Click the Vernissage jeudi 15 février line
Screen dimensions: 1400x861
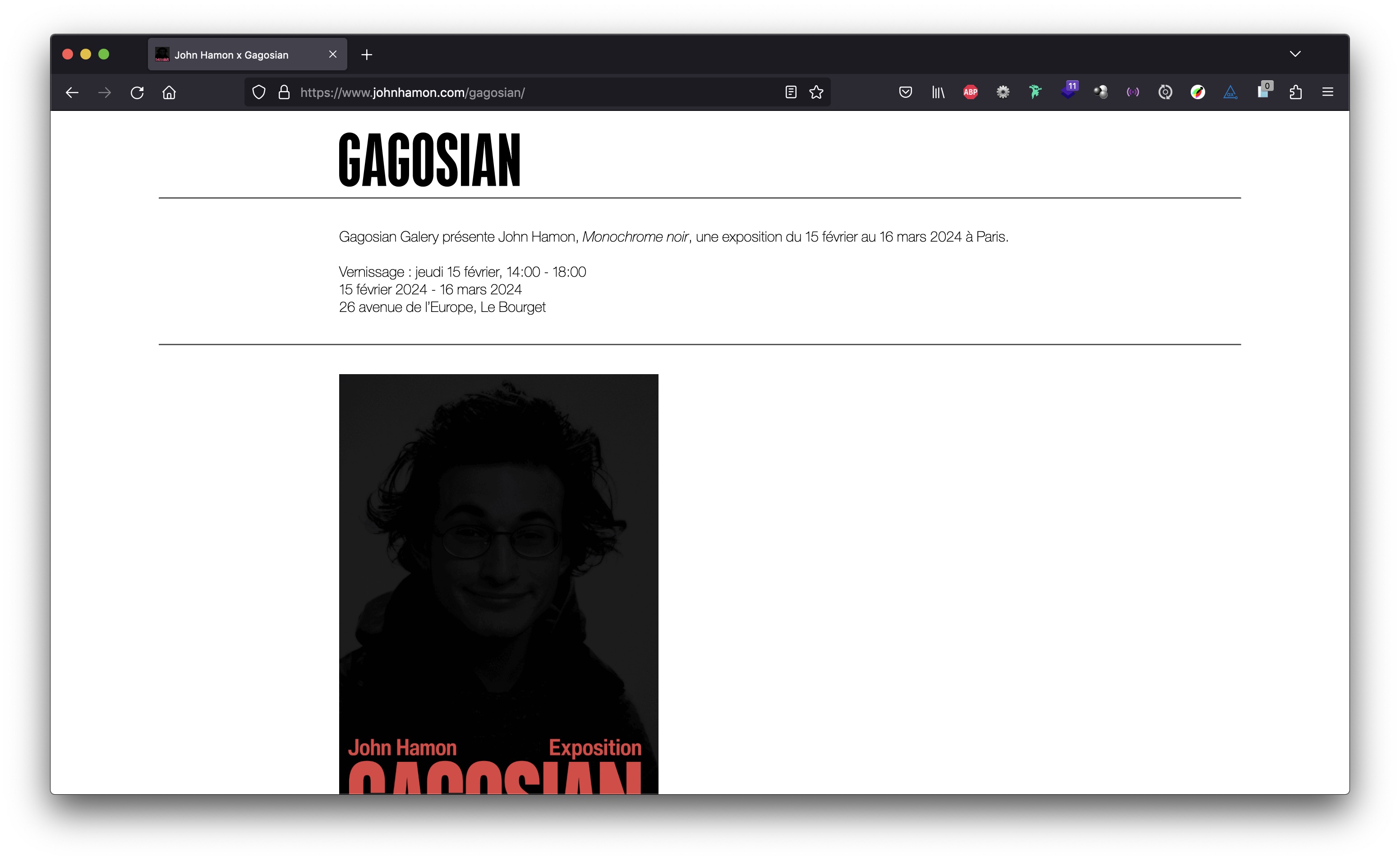coord(462,272)
